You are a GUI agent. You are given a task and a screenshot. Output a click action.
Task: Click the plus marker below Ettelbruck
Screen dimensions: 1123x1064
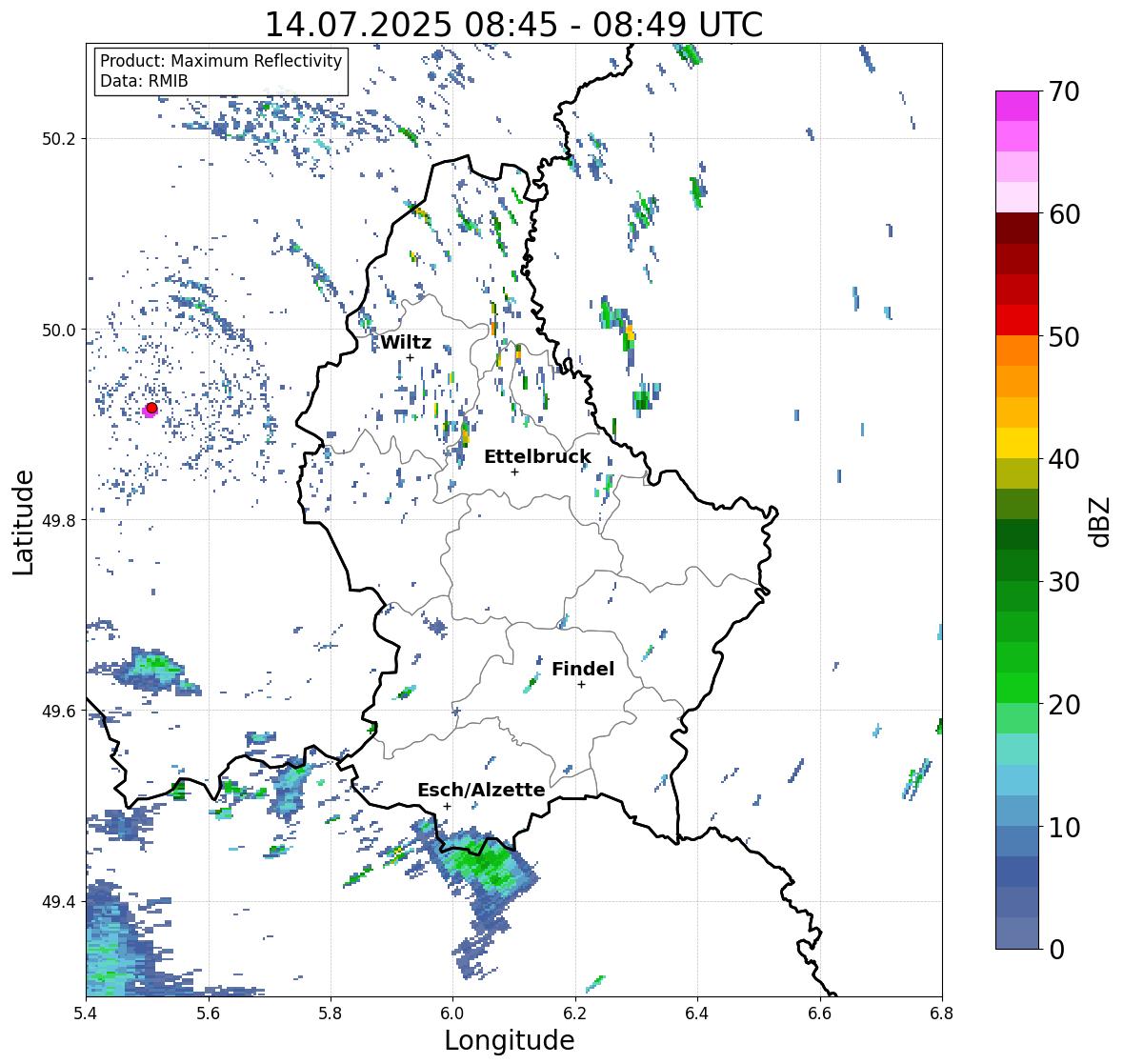514,472
